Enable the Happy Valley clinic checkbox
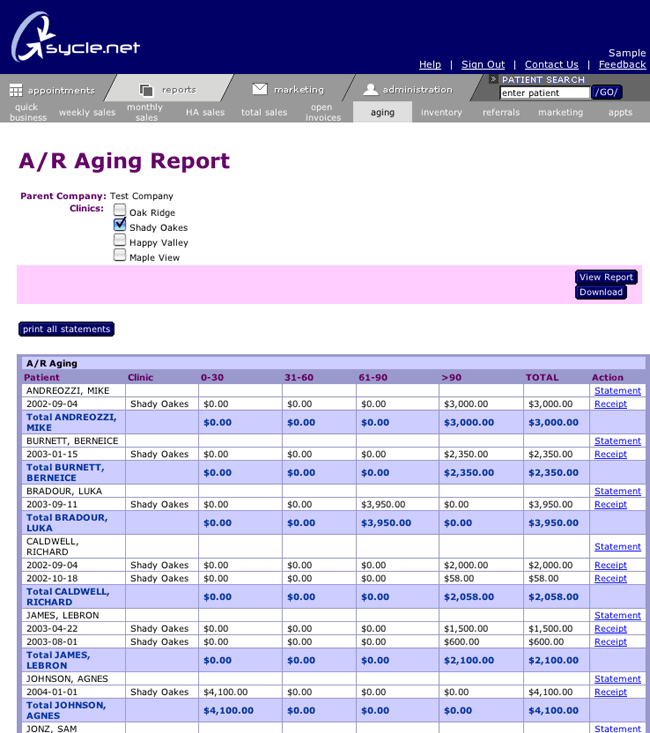This screenshot has width=650, height=733. [120, 240]
